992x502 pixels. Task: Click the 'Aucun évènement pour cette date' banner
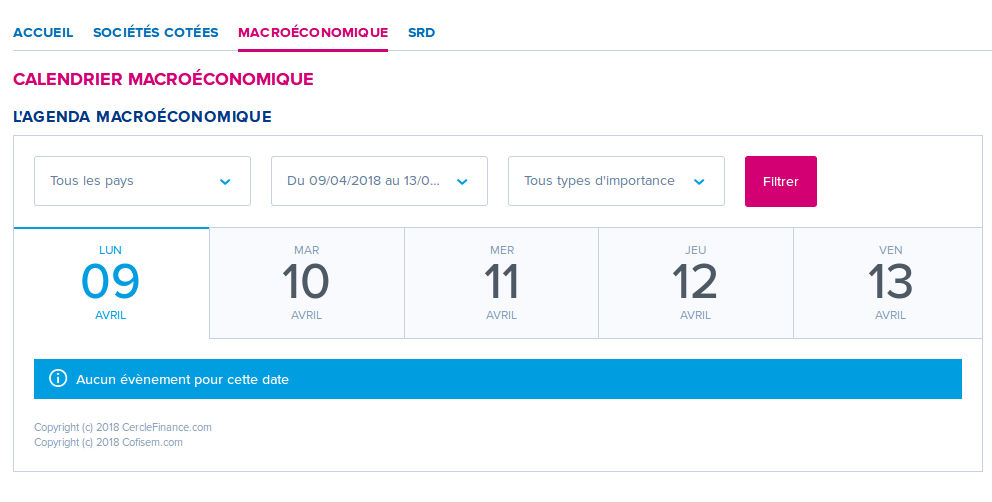point(498,380)
